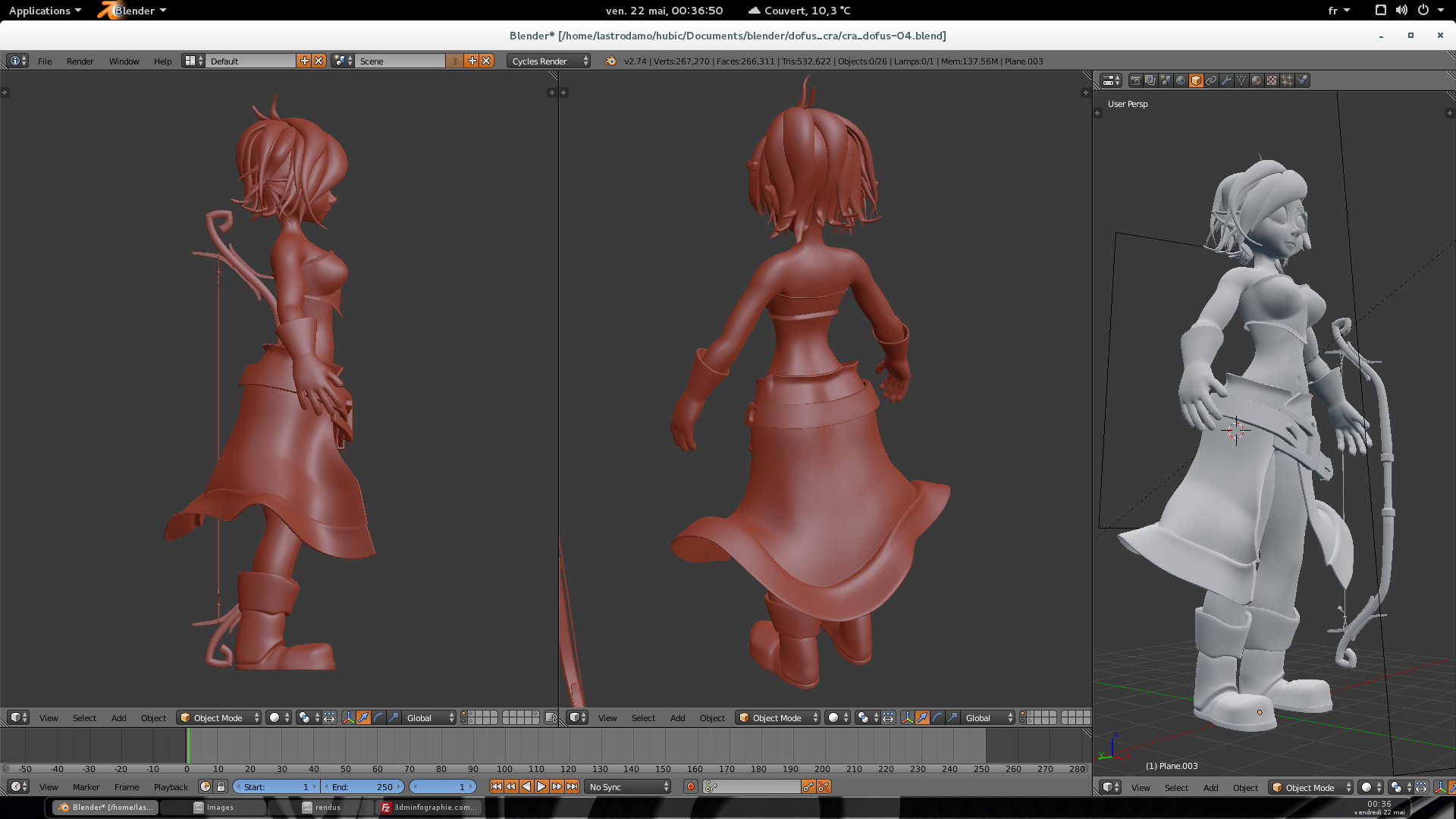1456x819 pixels.
Task: Toggle 3D manipulator widget in middle viewport
Action: pyautogui.click(x=907, y=717)
